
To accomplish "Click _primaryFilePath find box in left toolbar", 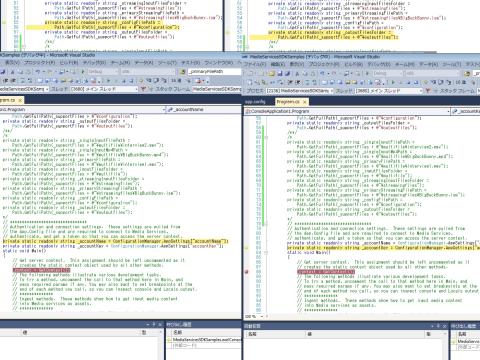I will 214,72.
